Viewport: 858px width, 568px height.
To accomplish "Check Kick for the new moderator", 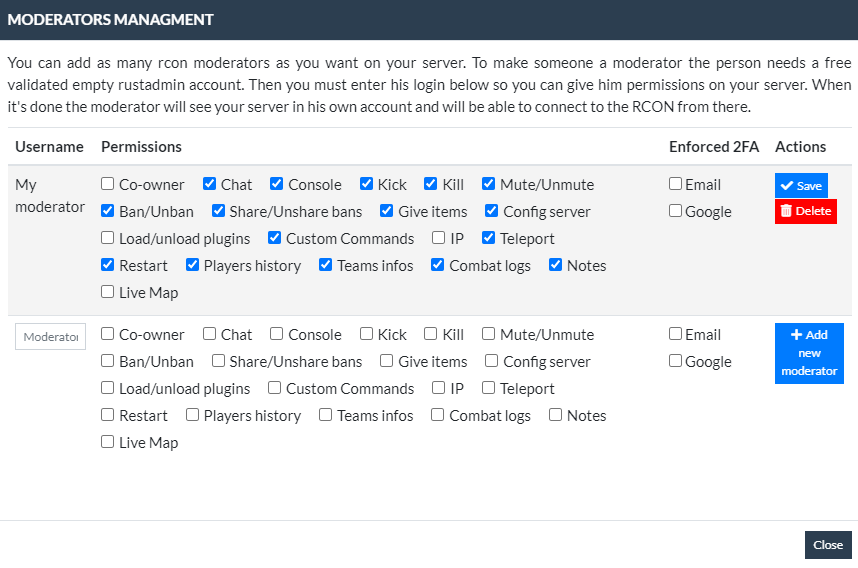I will [366, 334].
